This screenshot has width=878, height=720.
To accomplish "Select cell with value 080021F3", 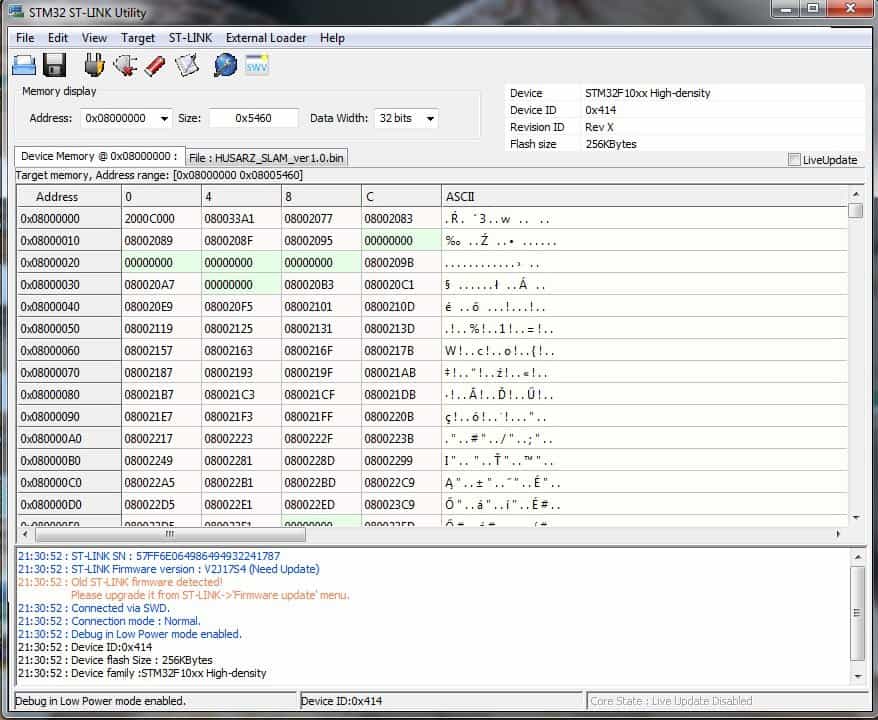I will click(241, 417).
